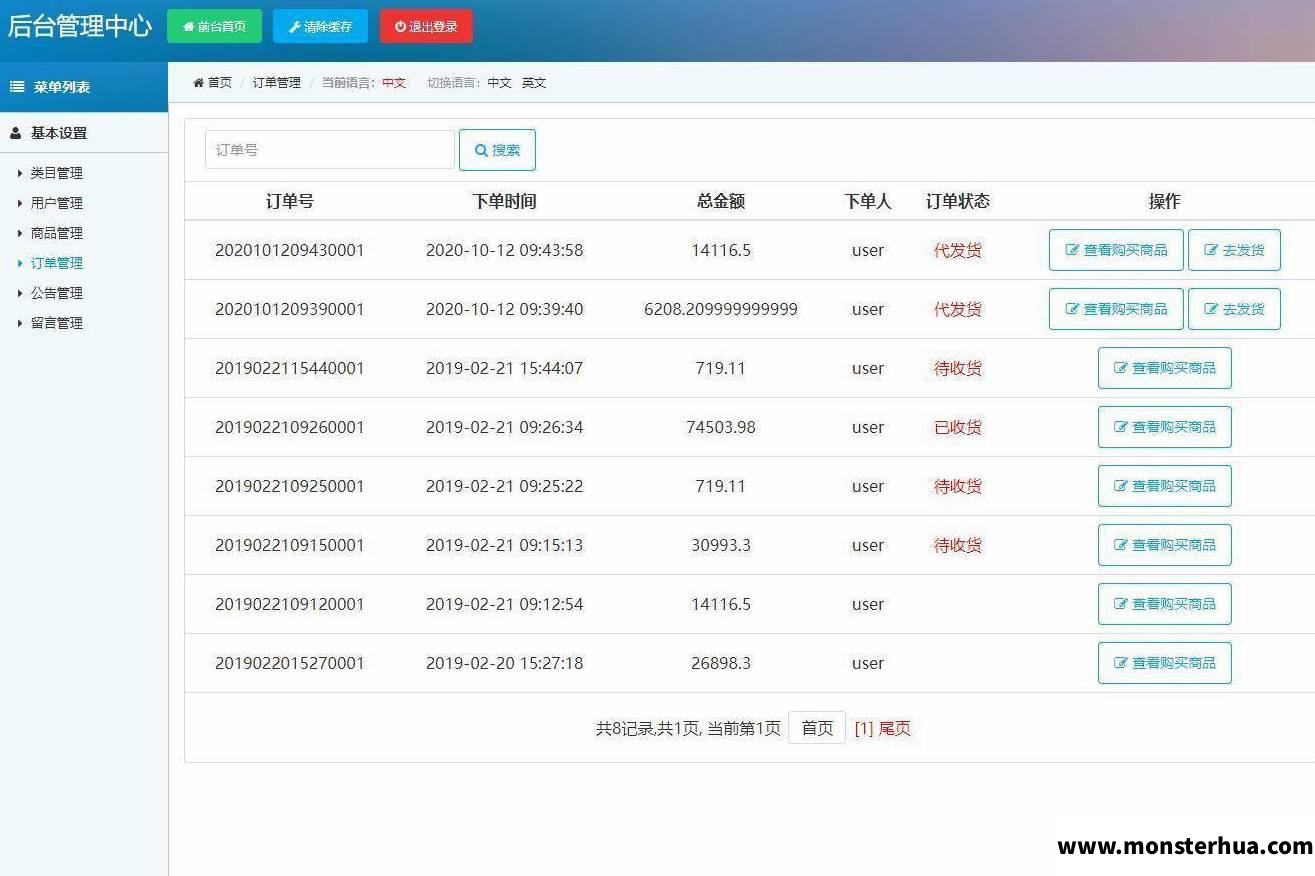Image resolution: width=1315 pixels, height=876 pixels.
Task: Click timestamp 2019-02-20 15:27:18
Action: (504, 663)
